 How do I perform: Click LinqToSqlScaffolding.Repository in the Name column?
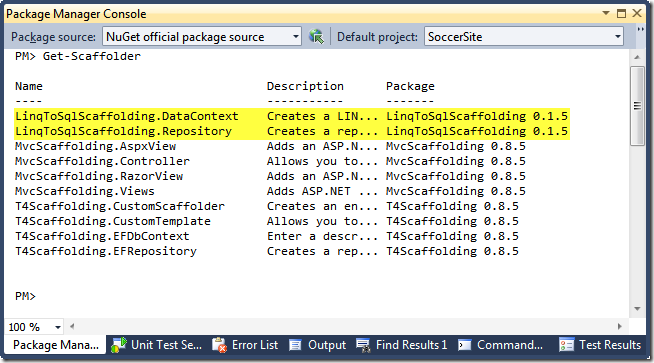pos(123,131)
